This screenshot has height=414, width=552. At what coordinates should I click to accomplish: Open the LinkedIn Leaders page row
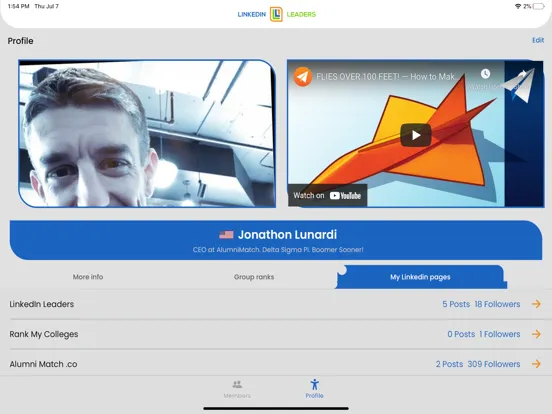click(276, 304)
